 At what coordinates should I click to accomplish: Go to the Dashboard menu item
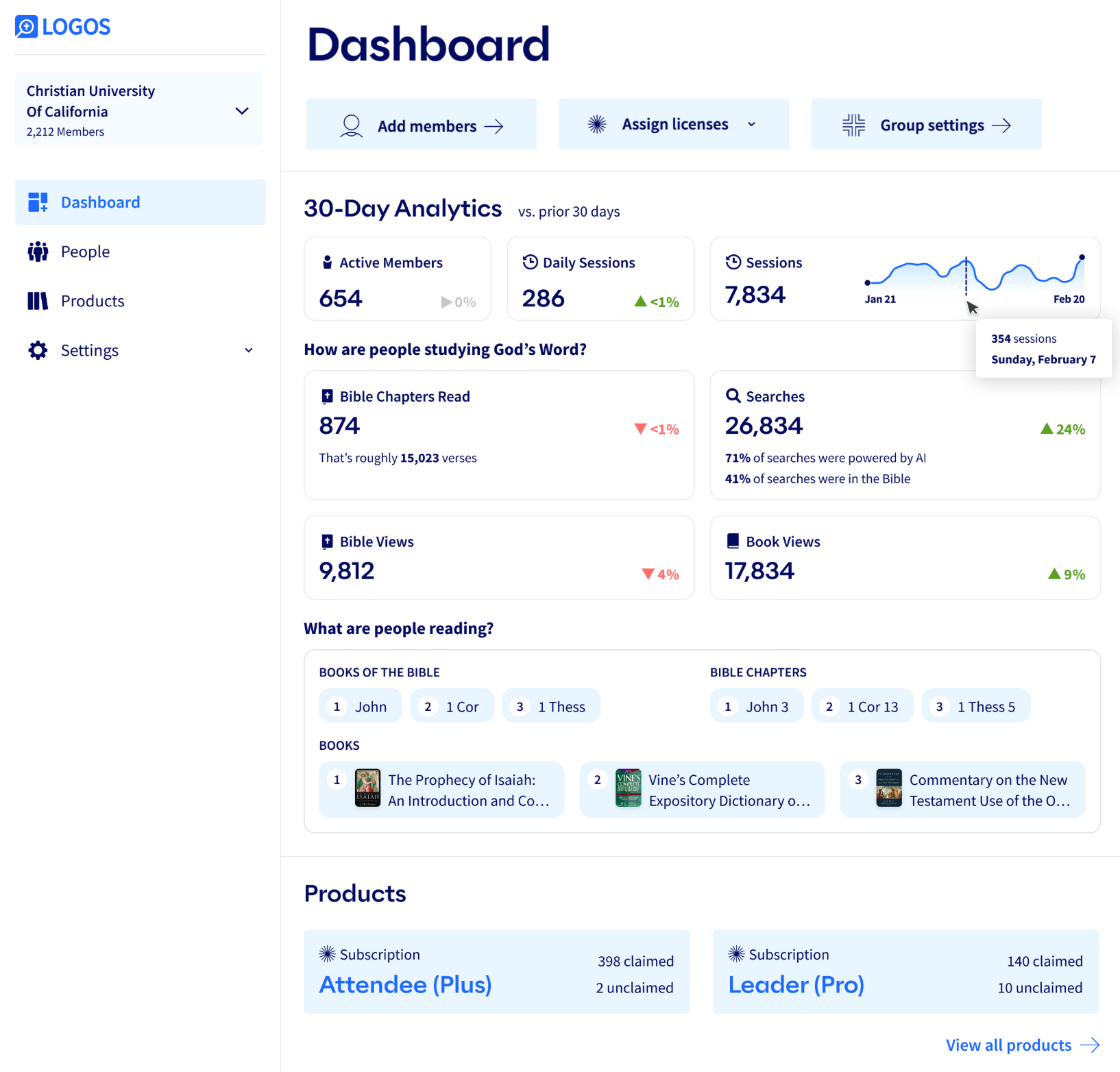coord(140,202)
